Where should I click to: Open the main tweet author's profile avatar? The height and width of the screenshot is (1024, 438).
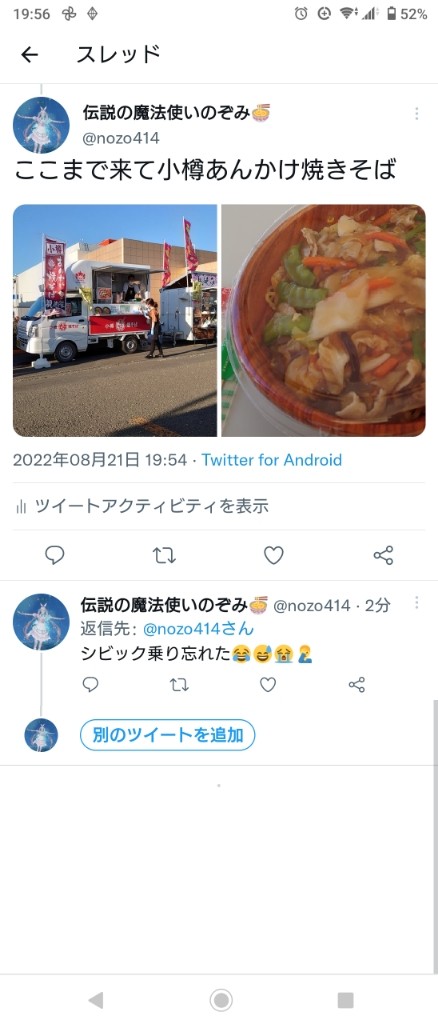tap(41, 125)
